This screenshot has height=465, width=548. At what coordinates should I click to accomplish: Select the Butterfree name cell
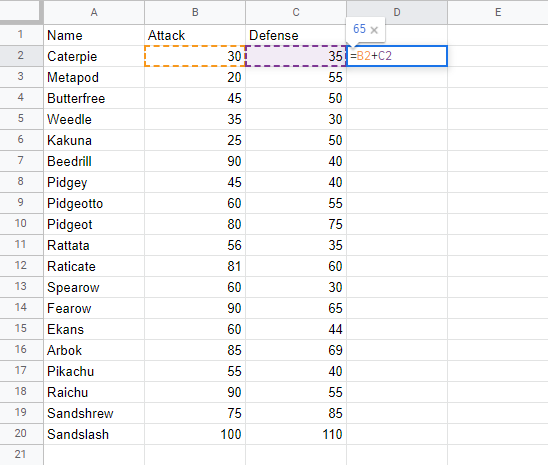click(x=94, y=98)
